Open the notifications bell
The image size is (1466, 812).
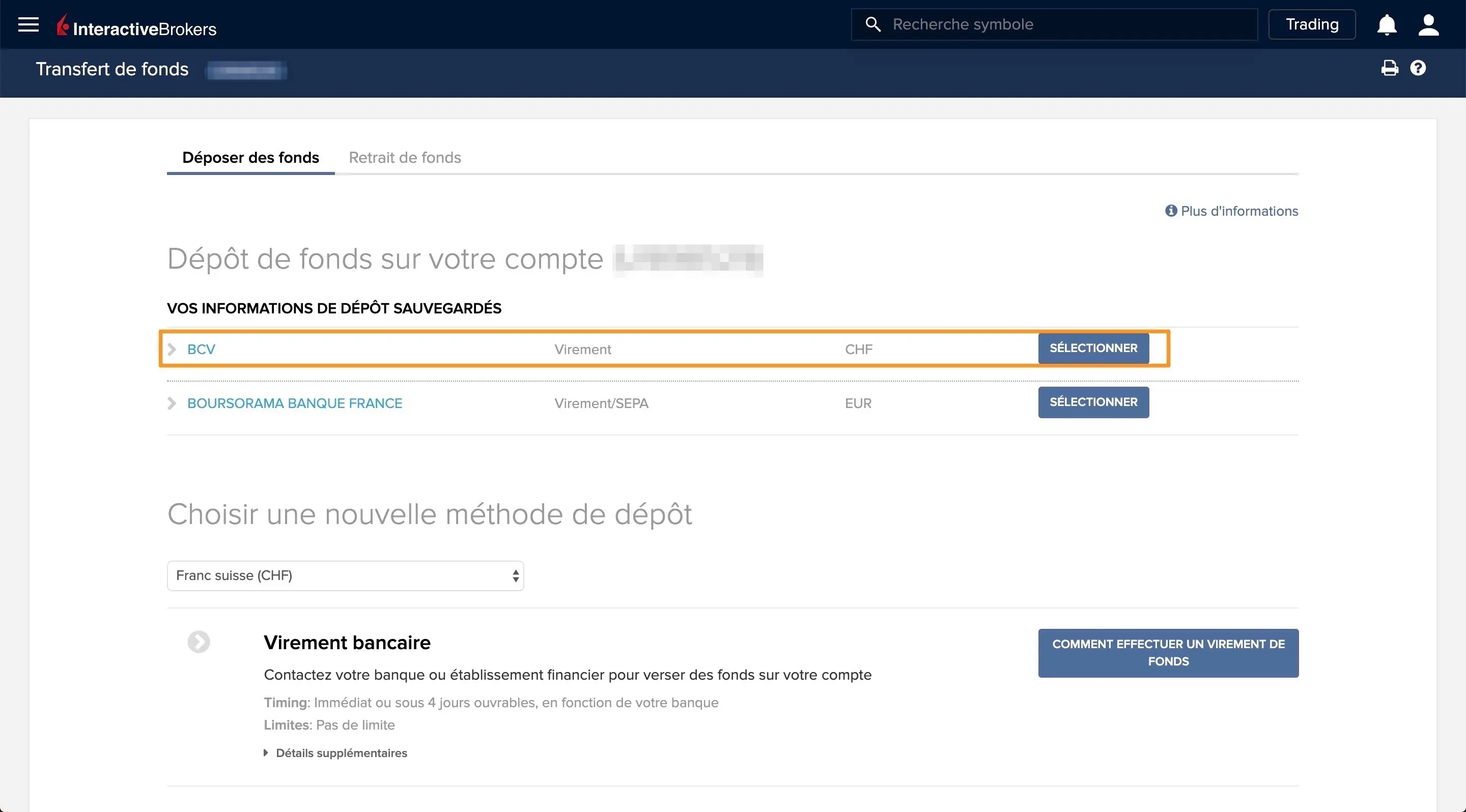coord(1386,24)
